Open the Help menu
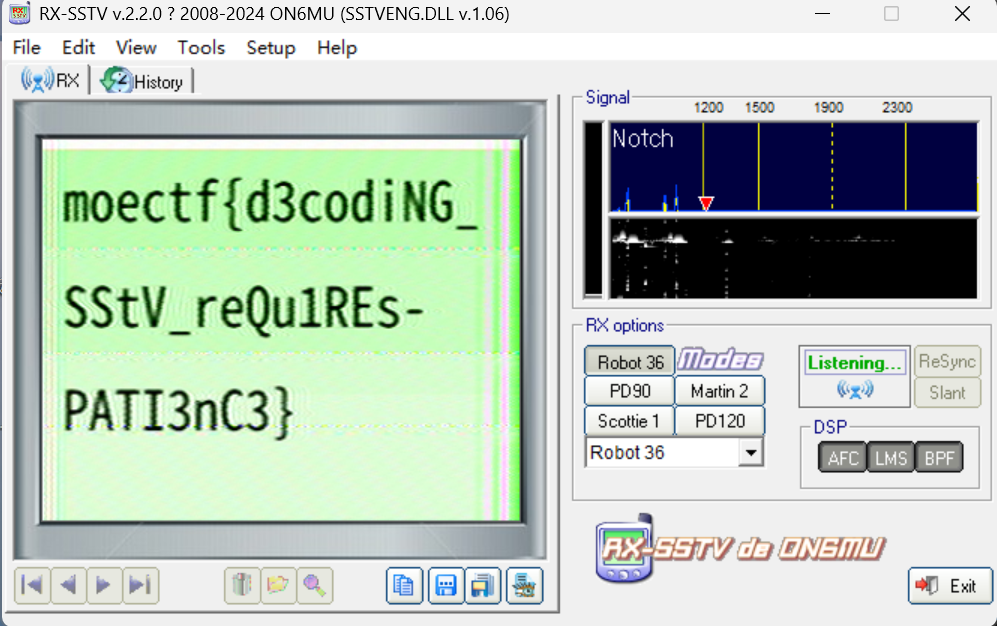The image size is (997, 626). tap(337, 48)
